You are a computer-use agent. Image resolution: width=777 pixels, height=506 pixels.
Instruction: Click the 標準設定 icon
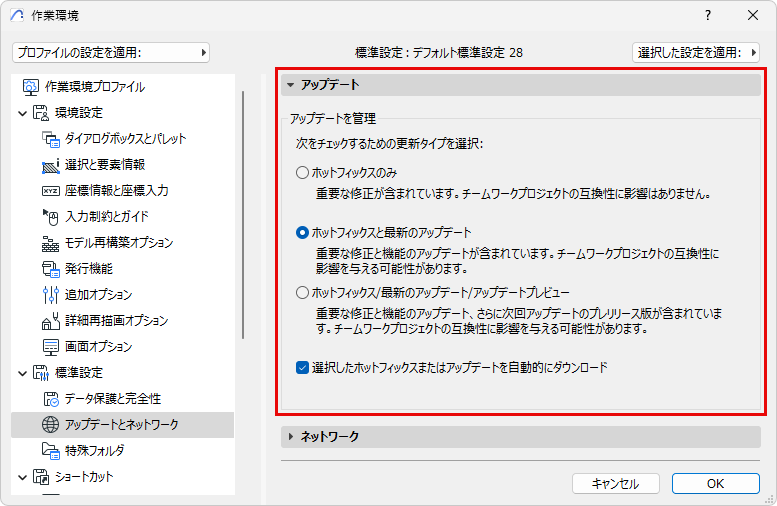click(41, 373)
